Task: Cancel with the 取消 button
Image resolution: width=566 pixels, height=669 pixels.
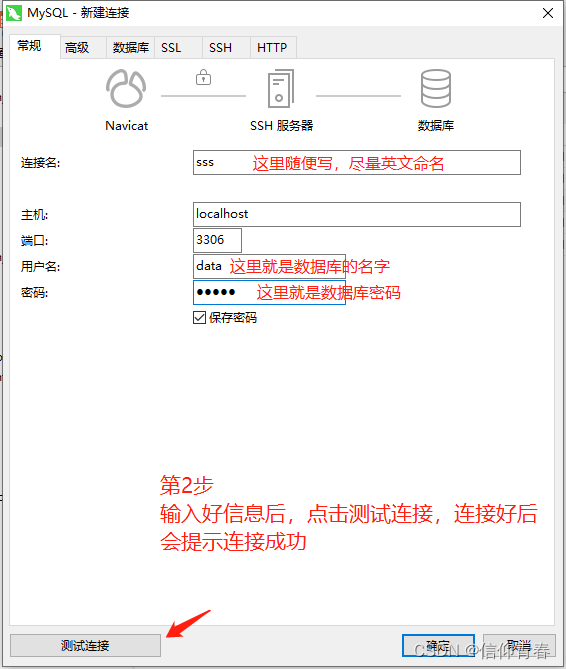Action: click(519, 645)
